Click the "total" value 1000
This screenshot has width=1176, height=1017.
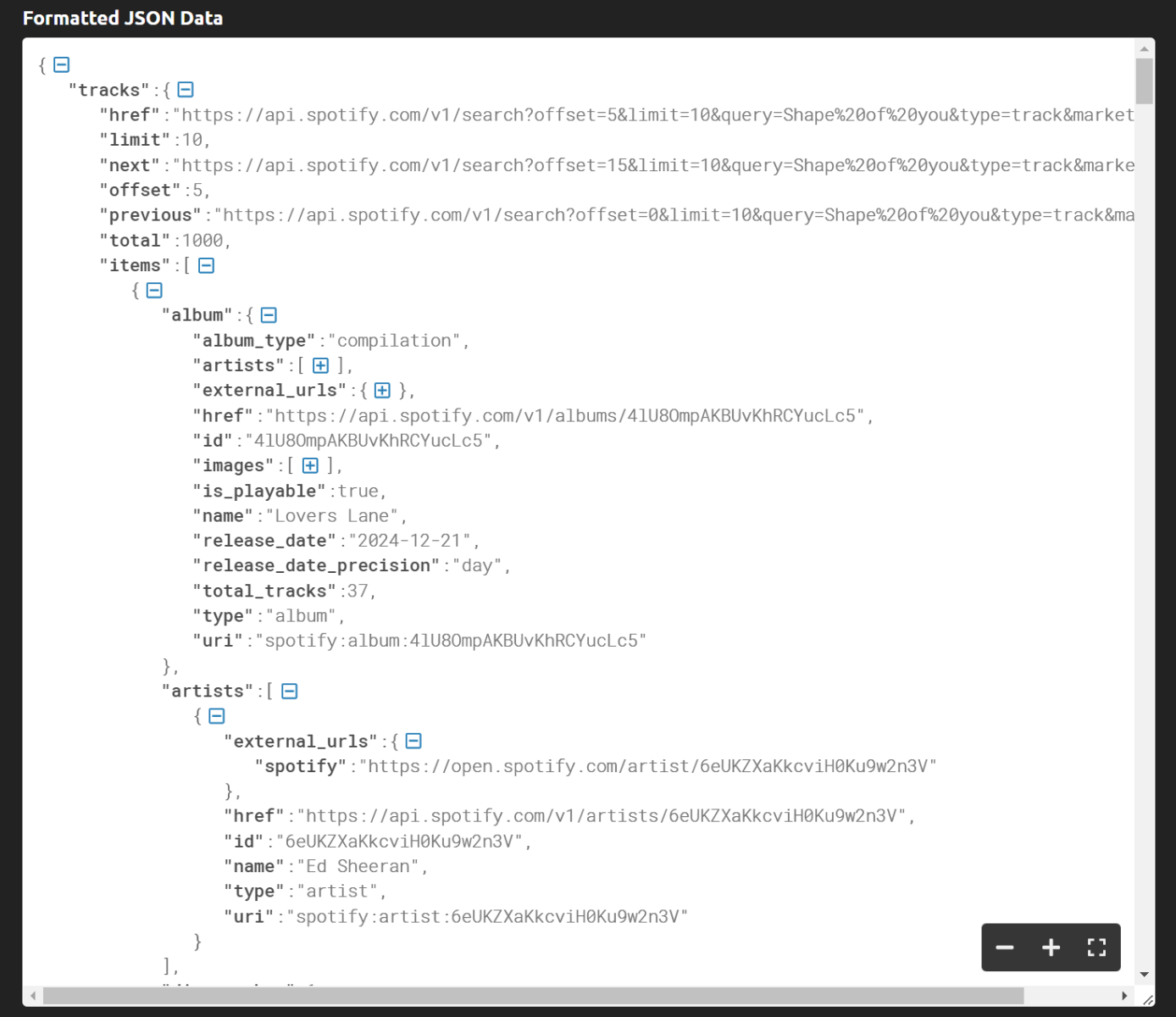coord(203,241)
